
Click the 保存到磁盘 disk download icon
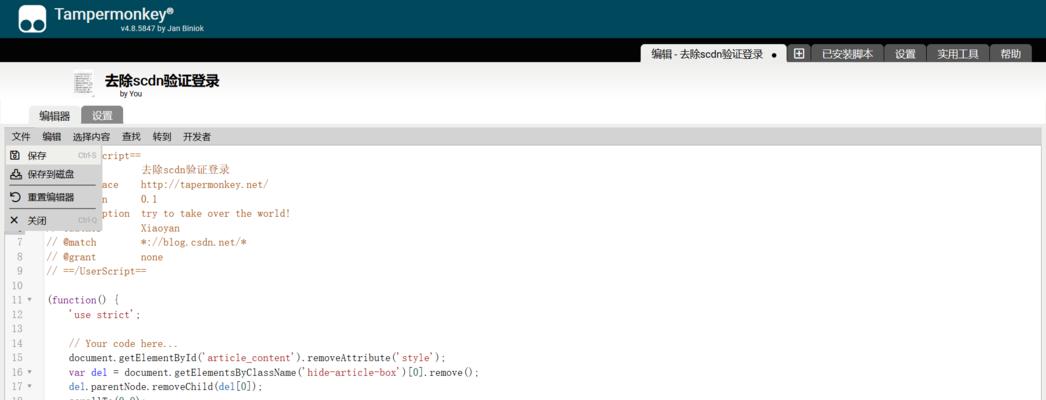[x=15, y=174]
